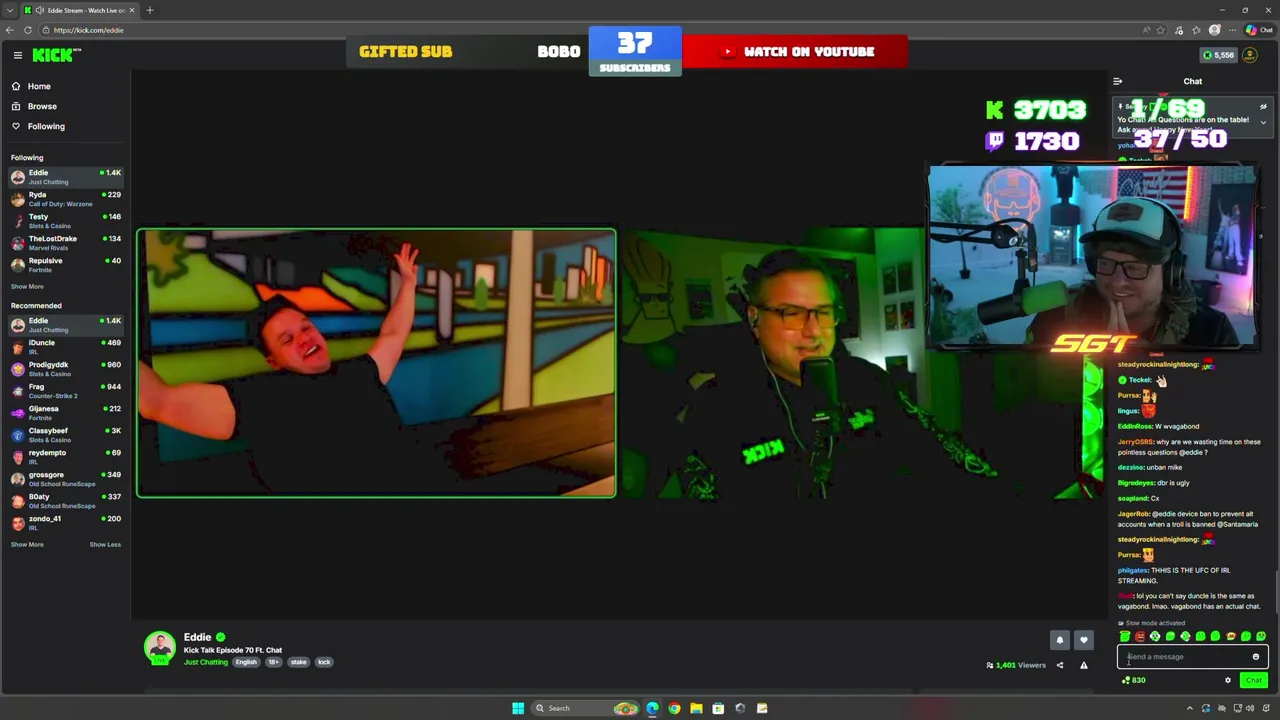The height and width of the screenshot is (720, 1280).
Task: Open TheLostDrake's Marvel Rivals channel
Action: click(65, 243)
